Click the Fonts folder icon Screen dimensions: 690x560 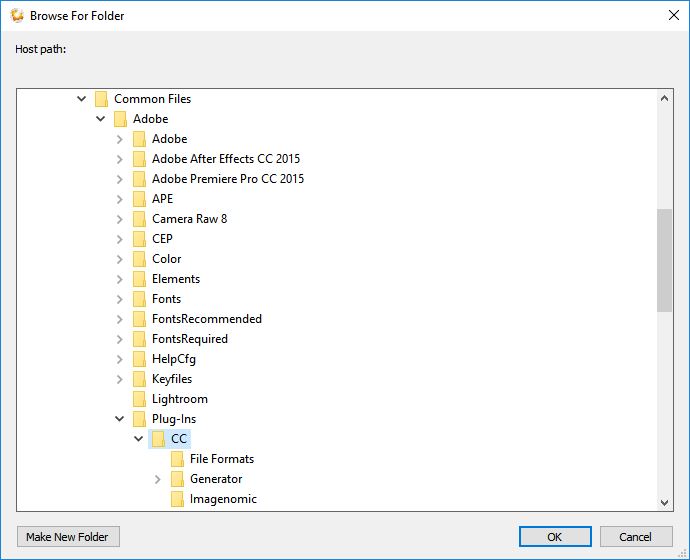point(139,299)
